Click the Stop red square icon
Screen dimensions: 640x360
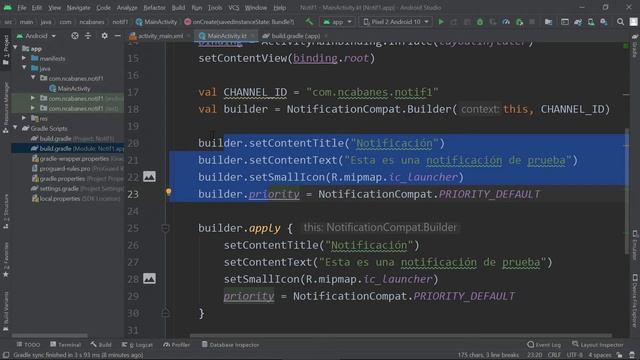(x=532, y=22)
